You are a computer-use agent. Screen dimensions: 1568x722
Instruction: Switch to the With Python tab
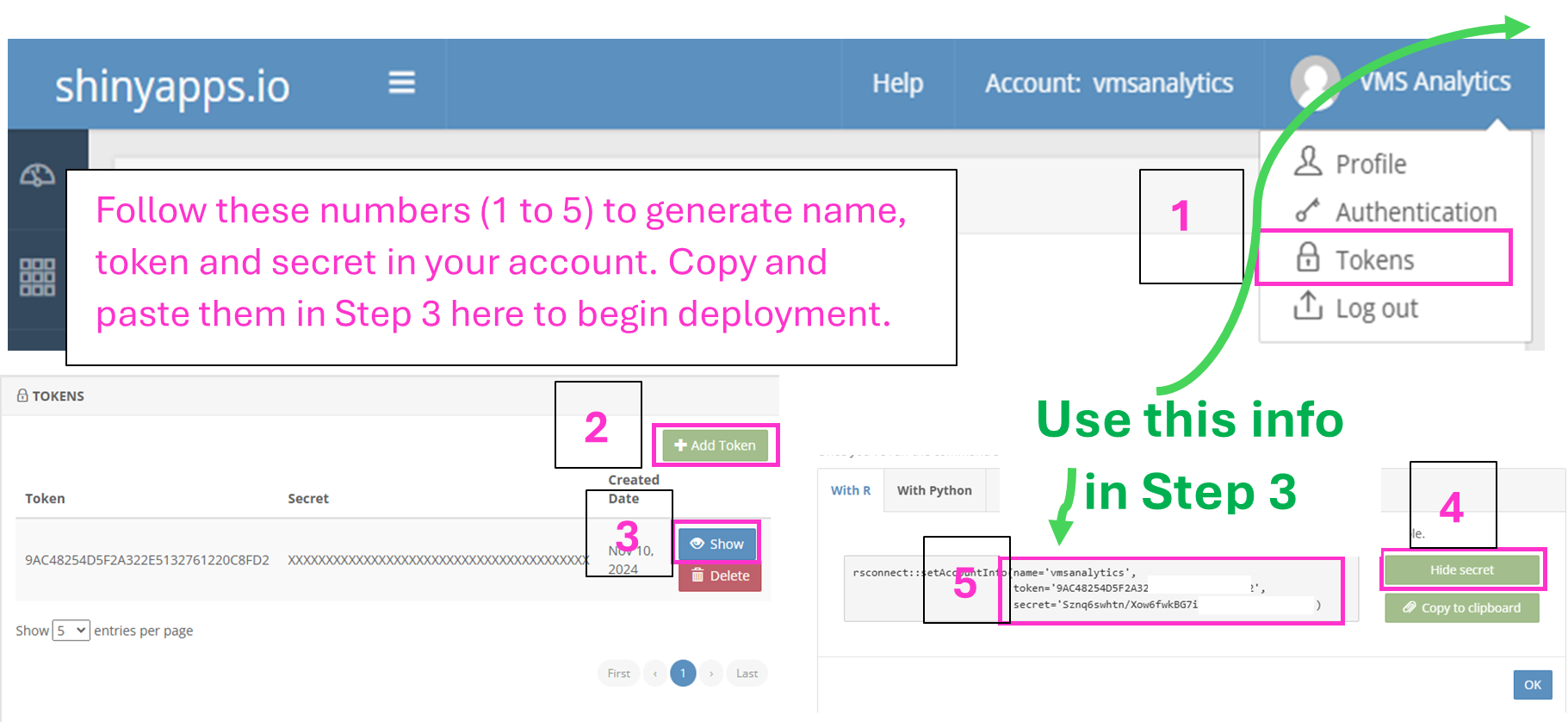pos(934,490)
